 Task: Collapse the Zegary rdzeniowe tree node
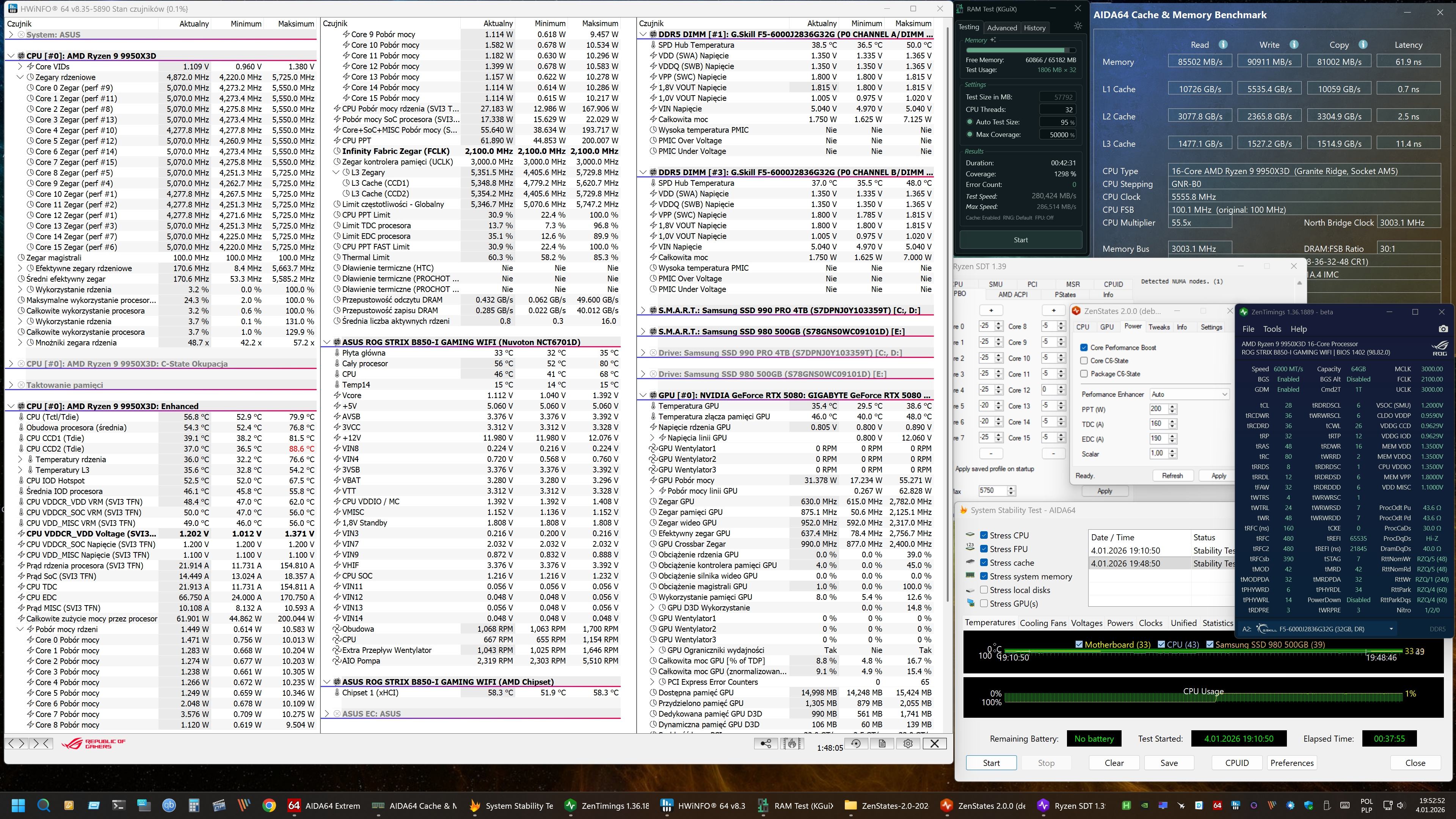(20, 77)
